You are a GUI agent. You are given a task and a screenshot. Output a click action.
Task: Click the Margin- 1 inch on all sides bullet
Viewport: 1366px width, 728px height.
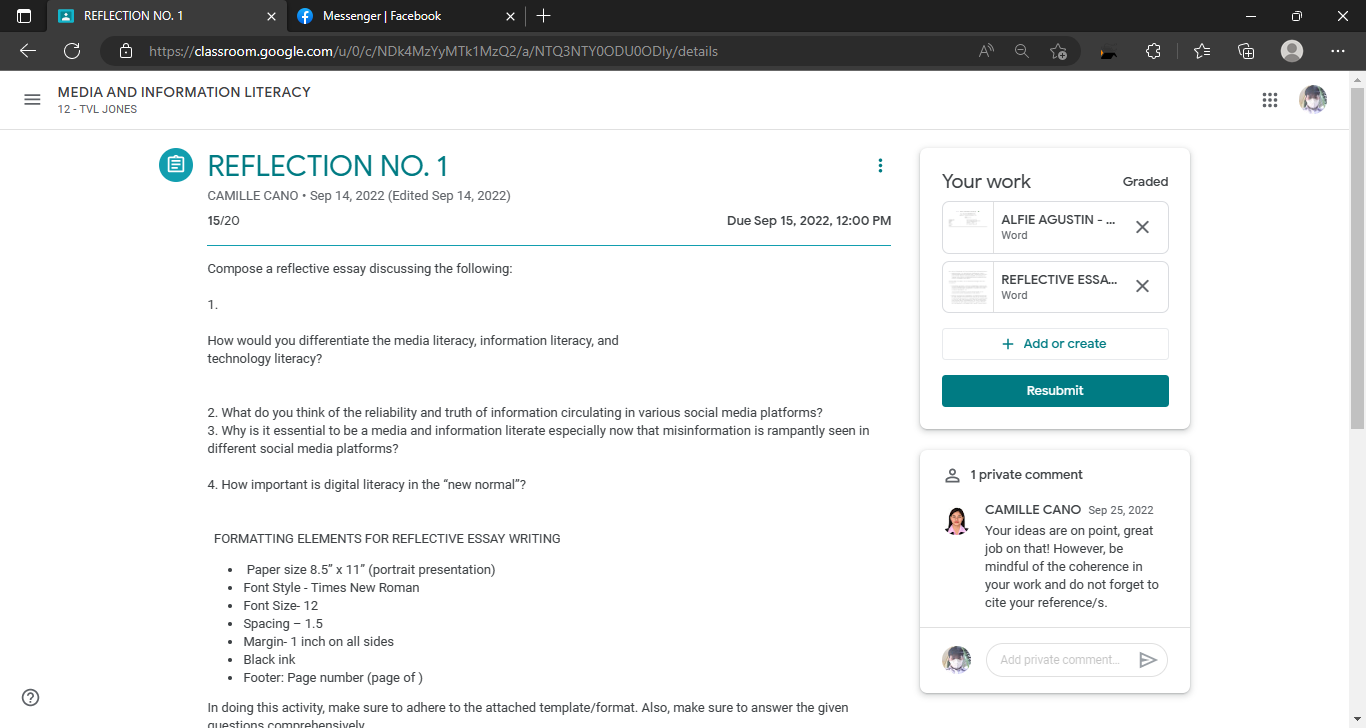click(318, 642)
